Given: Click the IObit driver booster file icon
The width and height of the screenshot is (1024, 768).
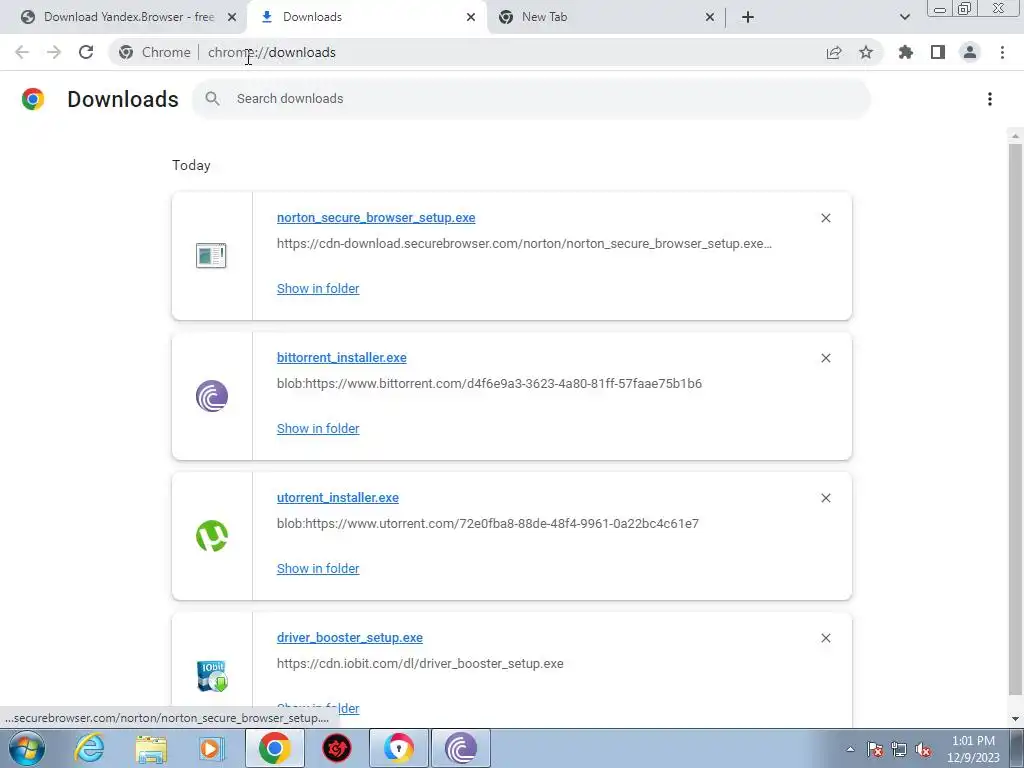Looking at the screenshot, I should 212,676.
